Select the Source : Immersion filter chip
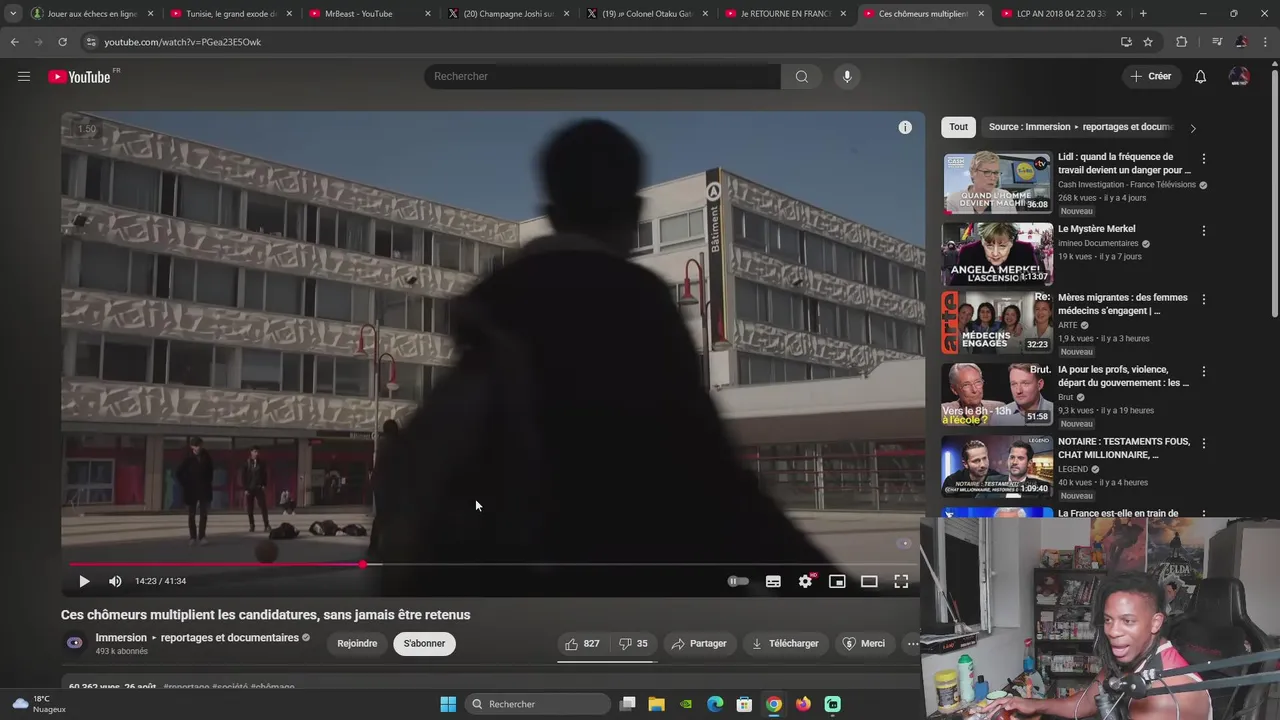1280x720 pixels. tap(1080, 127)
